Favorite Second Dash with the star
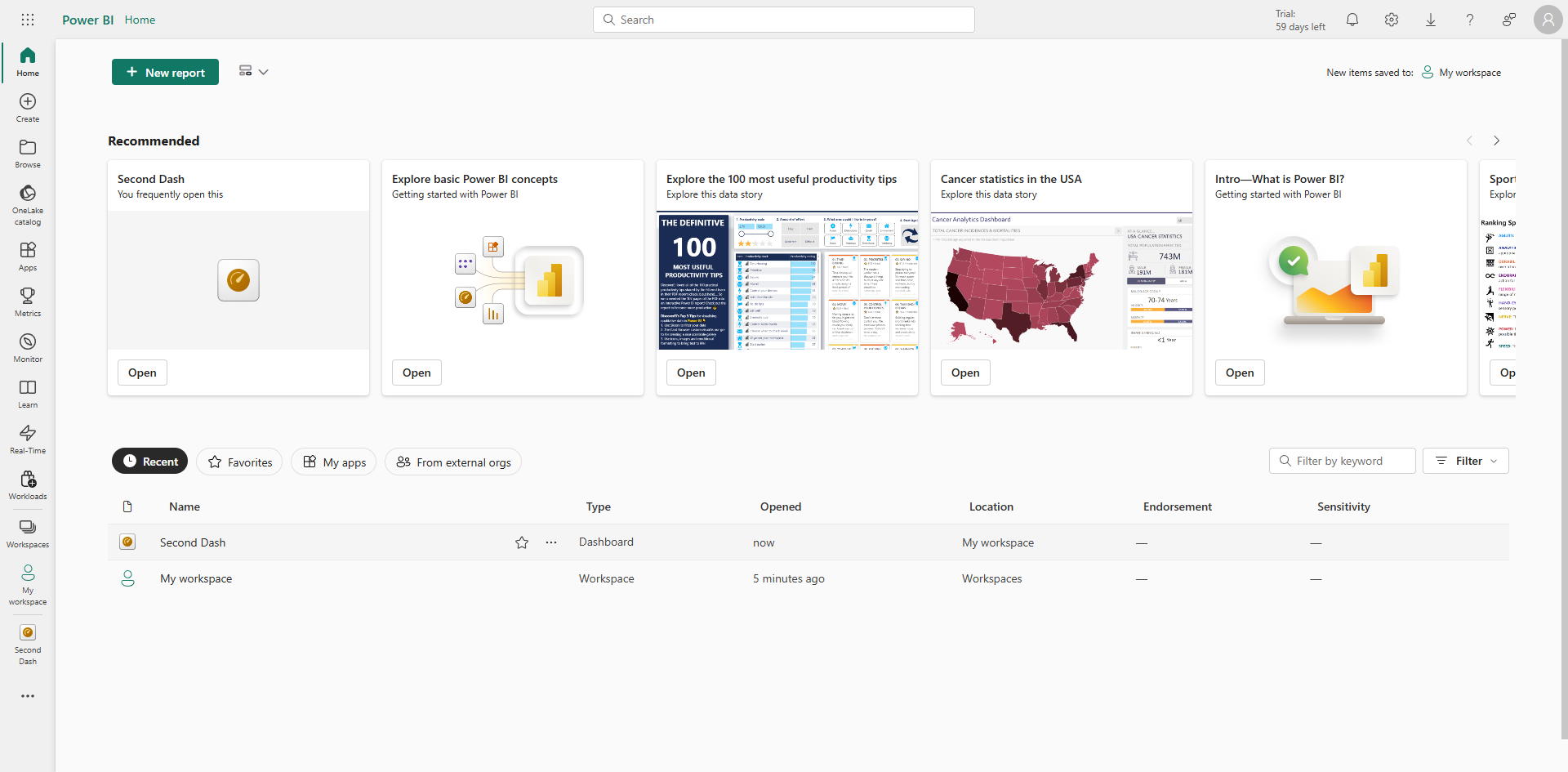The image size is (1568, 772). click(522, 542)
